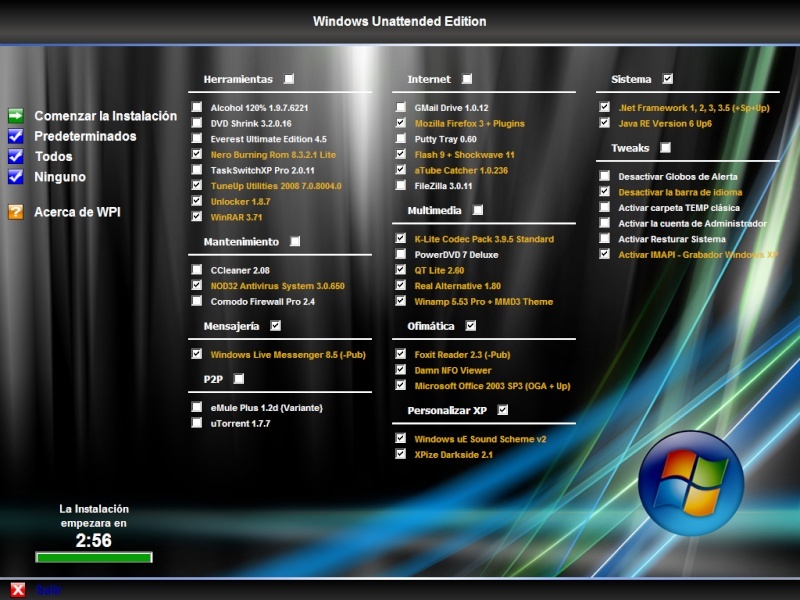
Task: Click the Comenzar la Instalación label
Action: coord(106,116)
